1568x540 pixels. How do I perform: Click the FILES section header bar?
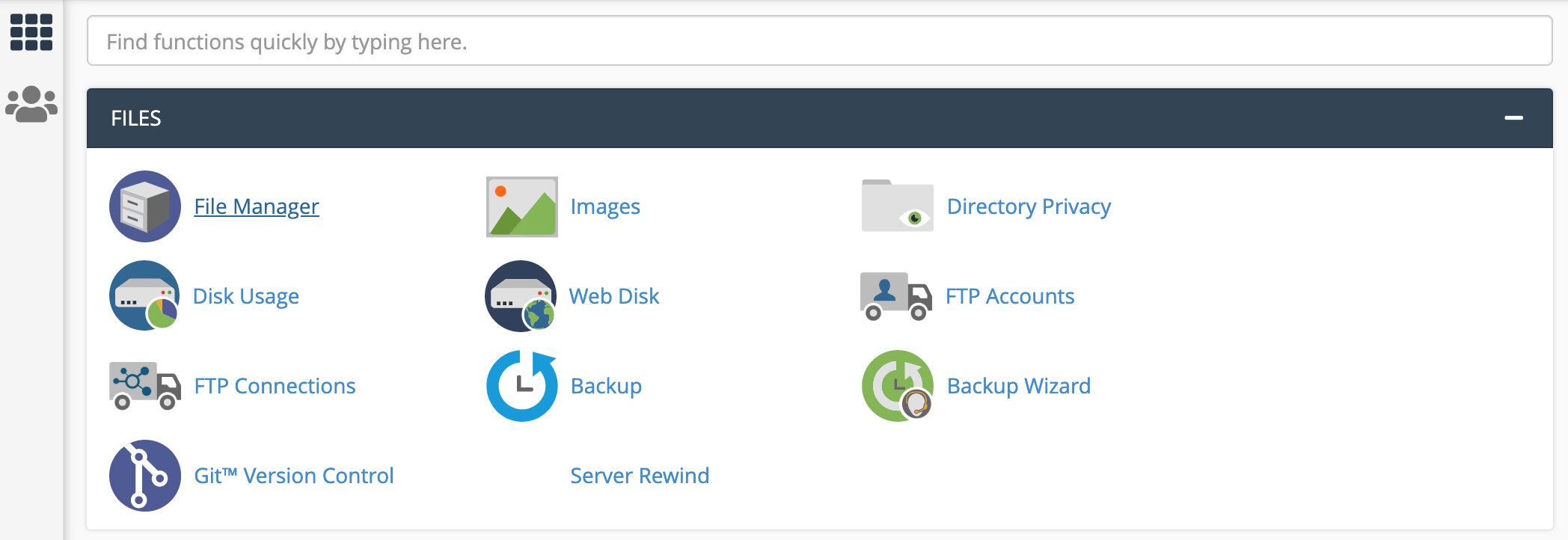(748, 118)
